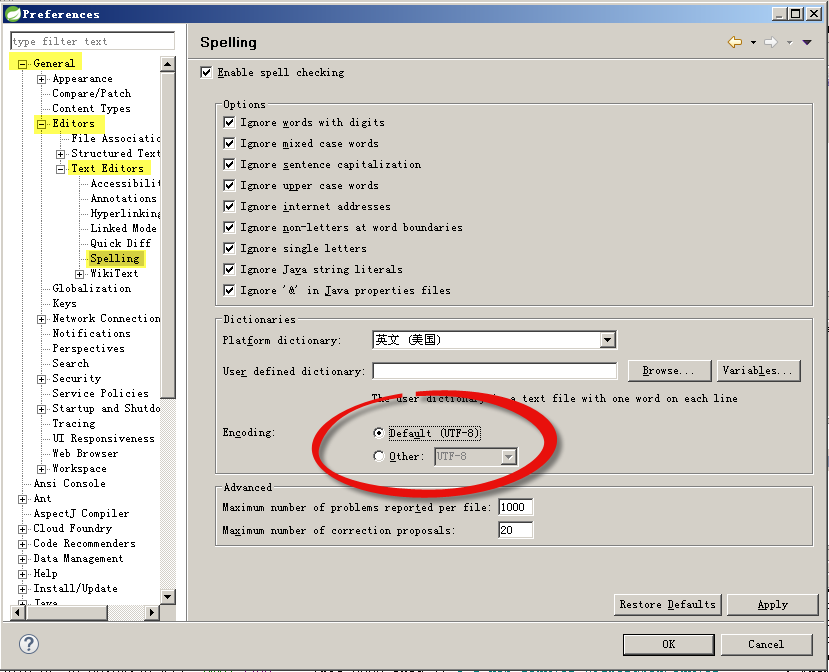Uncheck Ignore words with digits
829x672 pixels.
point(230,123)
